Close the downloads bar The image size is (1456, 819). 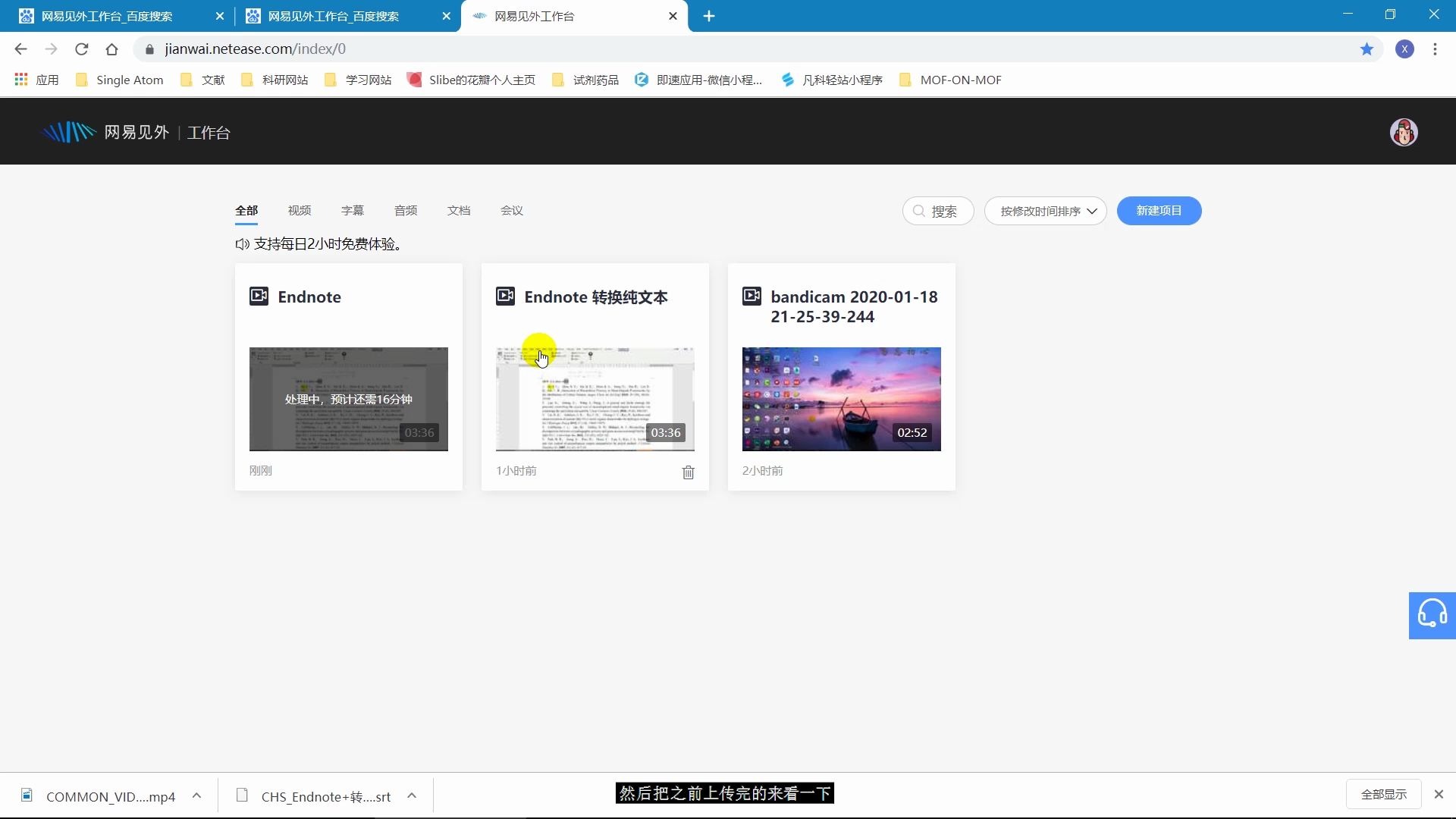(1439, 794)
